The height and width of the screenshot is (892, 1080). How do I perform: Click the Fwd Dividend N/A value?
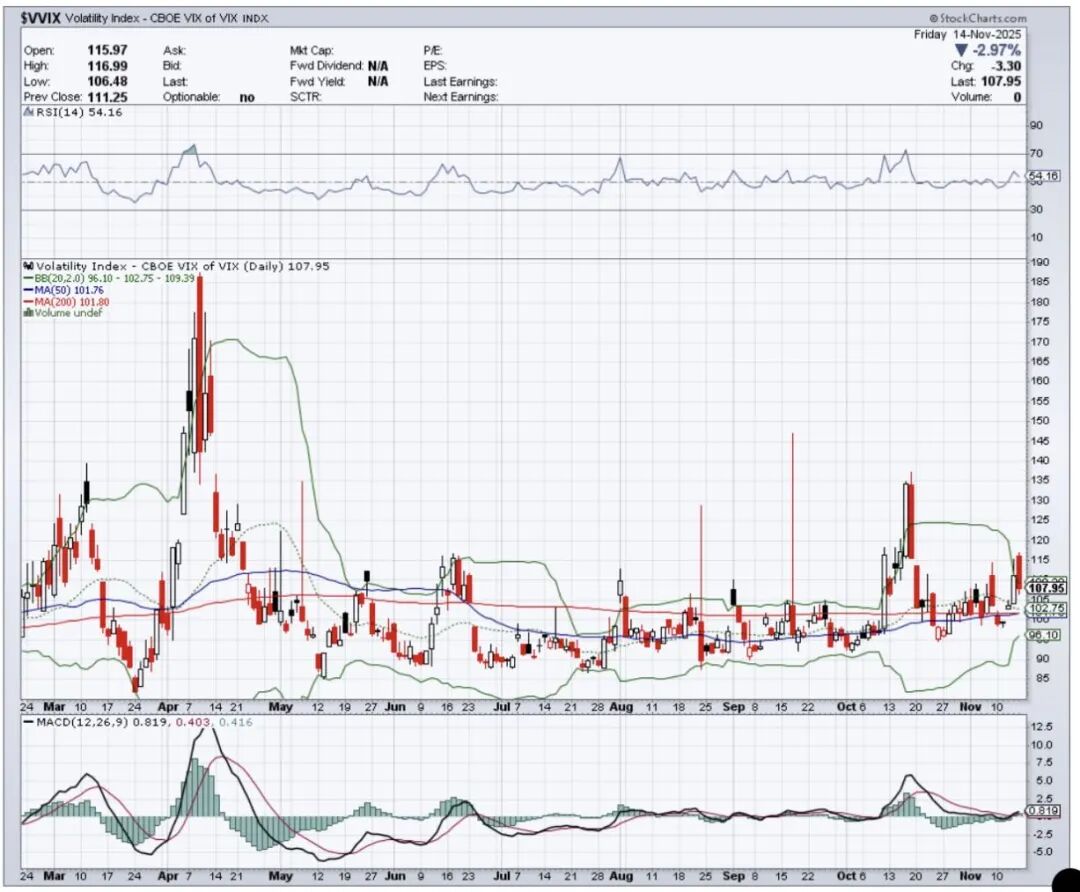point(377,66)
